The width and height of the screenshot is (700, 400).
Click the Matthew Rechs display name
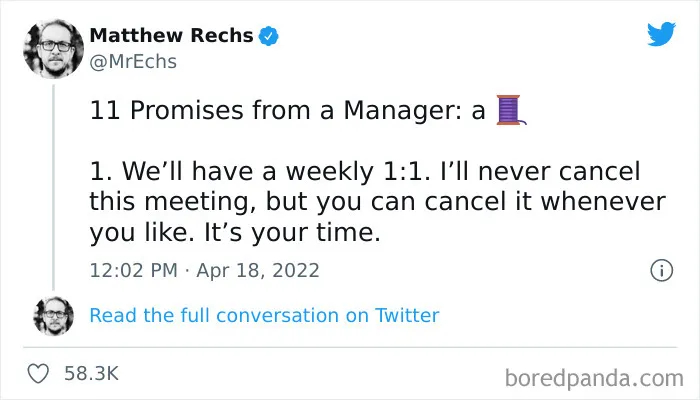point(171,36)
